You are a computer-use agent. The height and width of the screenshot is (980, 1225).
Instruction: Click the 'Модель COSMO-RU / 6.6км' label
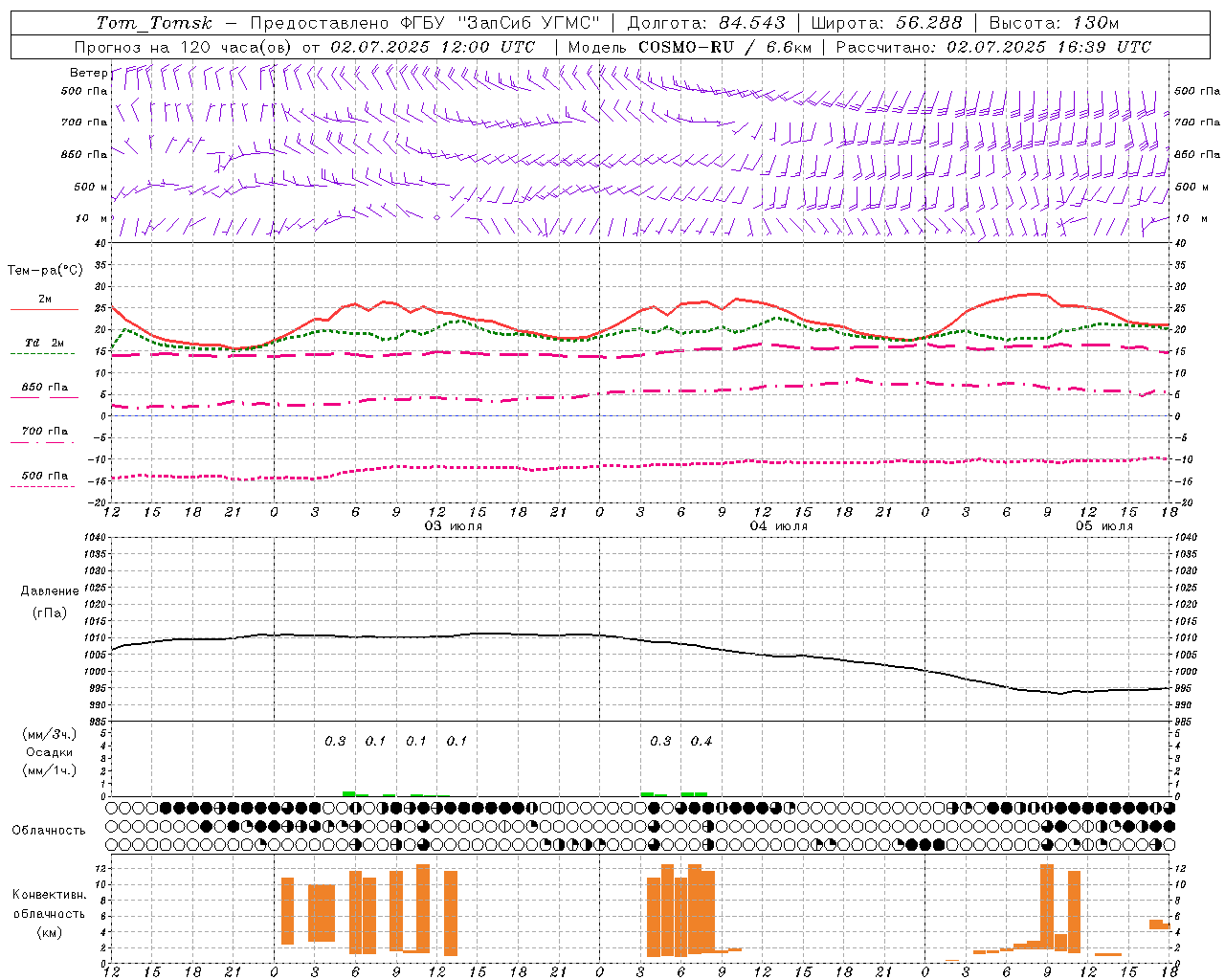click(x=690, y=47)
